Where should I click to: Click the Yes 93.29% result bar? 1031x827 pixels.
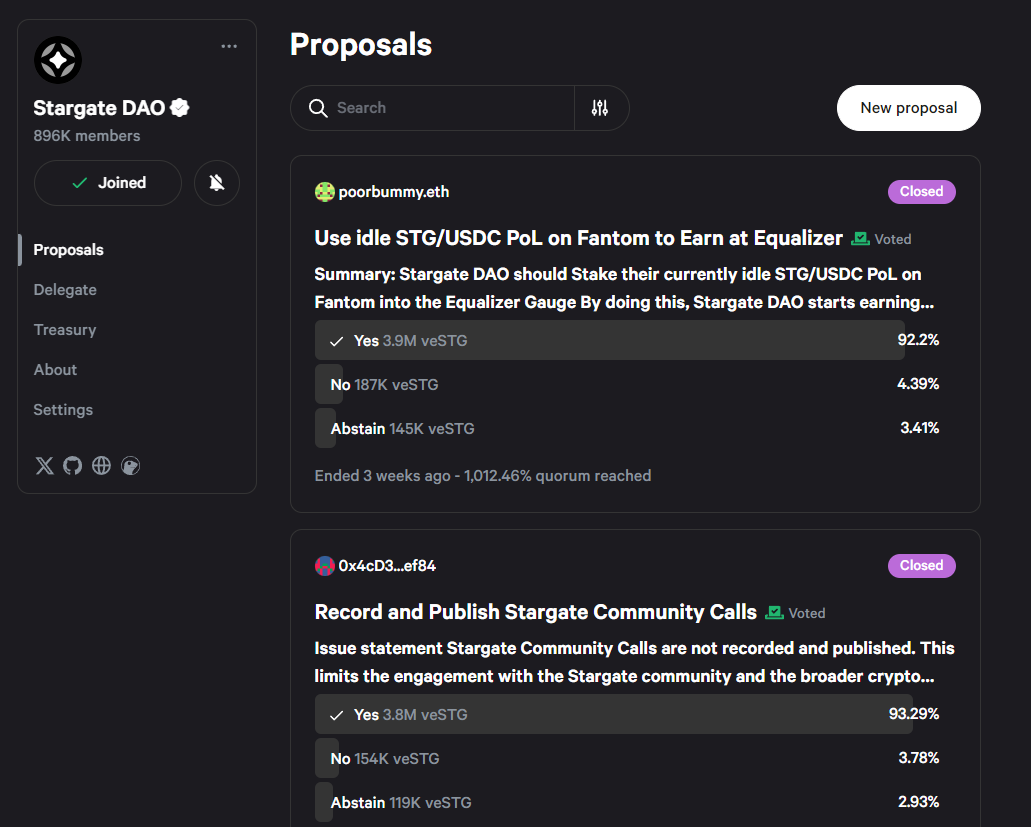[x=613, y=714]
